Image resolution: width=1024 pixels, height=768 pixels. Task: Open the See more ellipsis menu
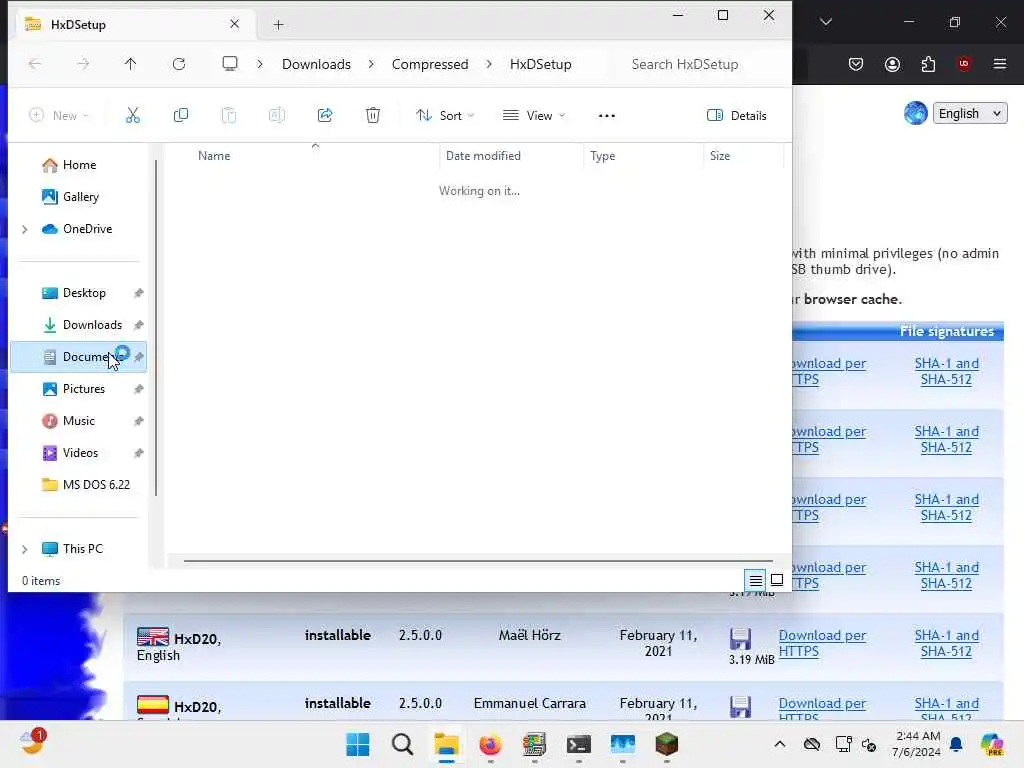tap(607, 116)
